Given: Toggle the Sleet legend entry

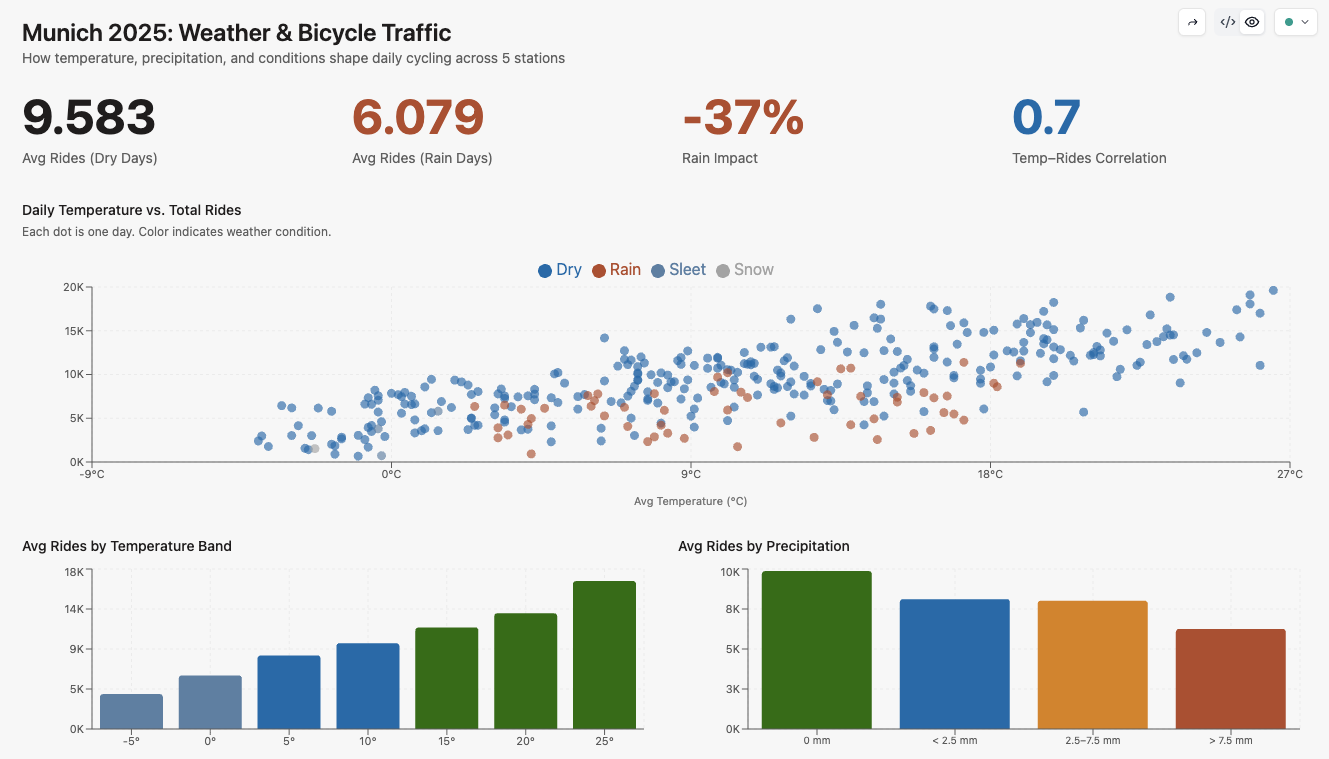Looking at the screenshot, I should point(678,270).
